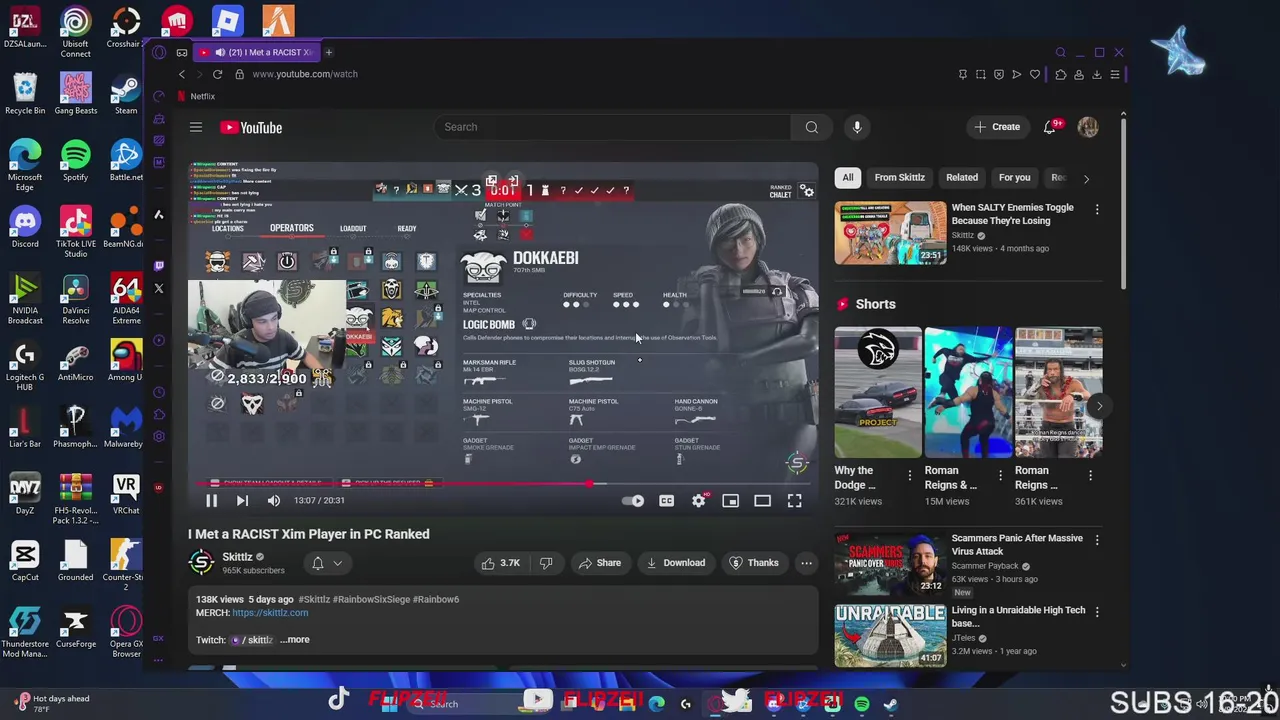
Task: Search with voice microphone
Action: 857,127
